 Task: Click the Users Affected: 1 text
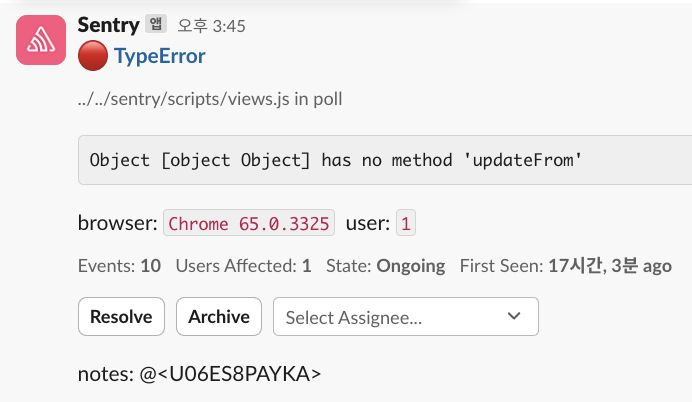pyautogui.click(x=244, y=266)
